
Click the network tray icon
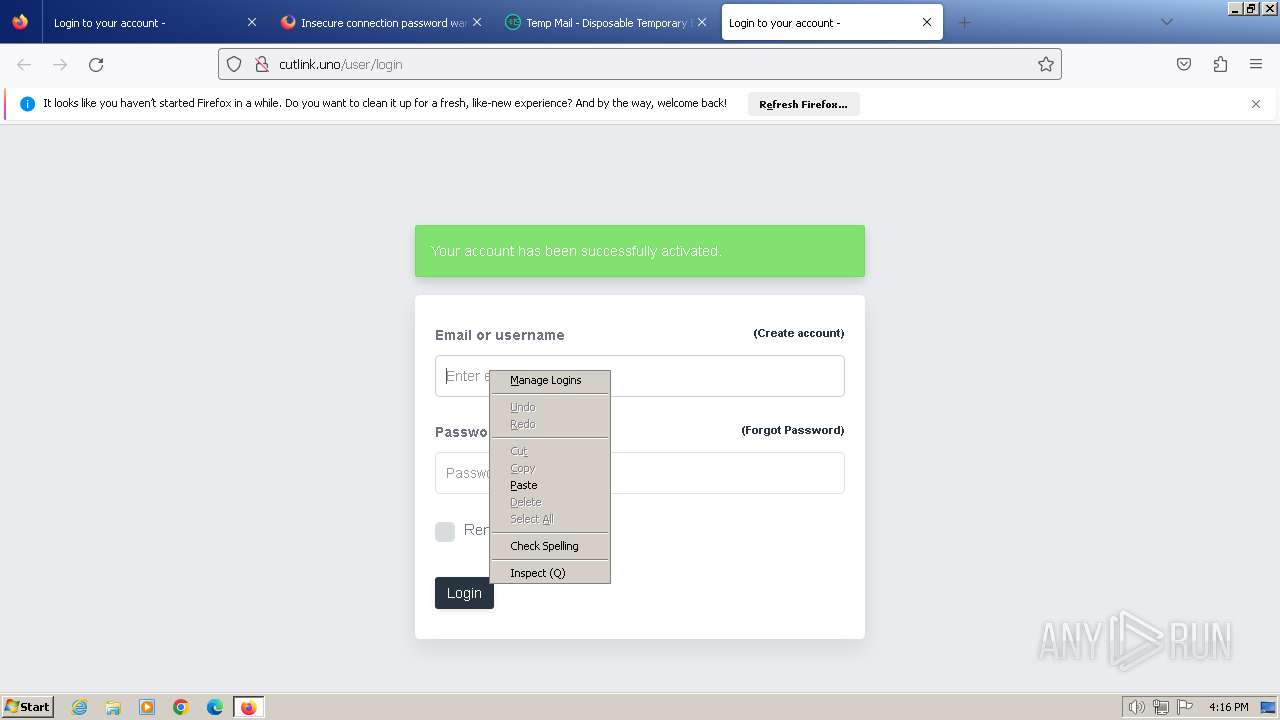click(1161, 707)
